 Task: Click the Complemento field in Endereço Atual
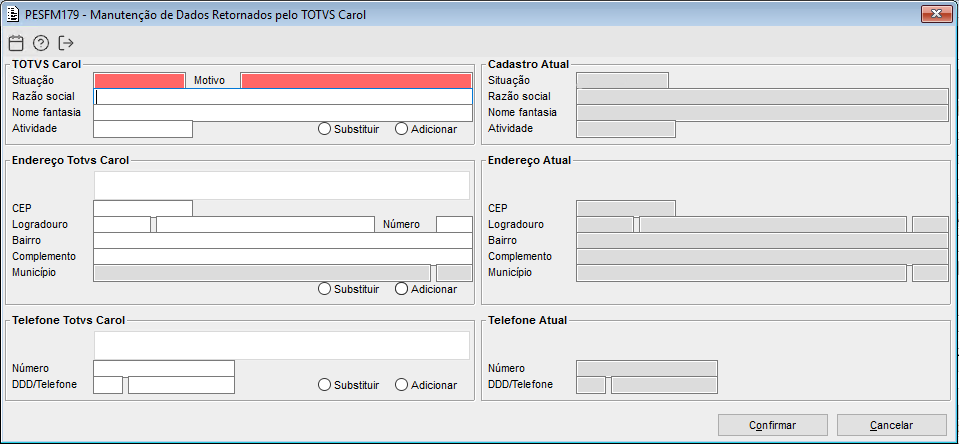tap(763, 256)
